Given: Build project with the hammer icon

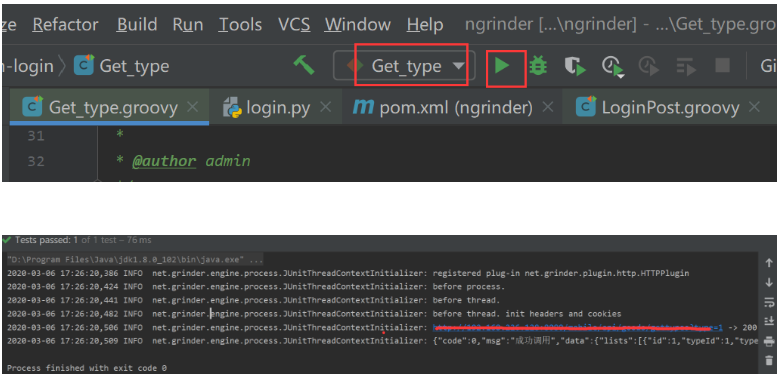Looking at the screenshot, I should point(303,65).
